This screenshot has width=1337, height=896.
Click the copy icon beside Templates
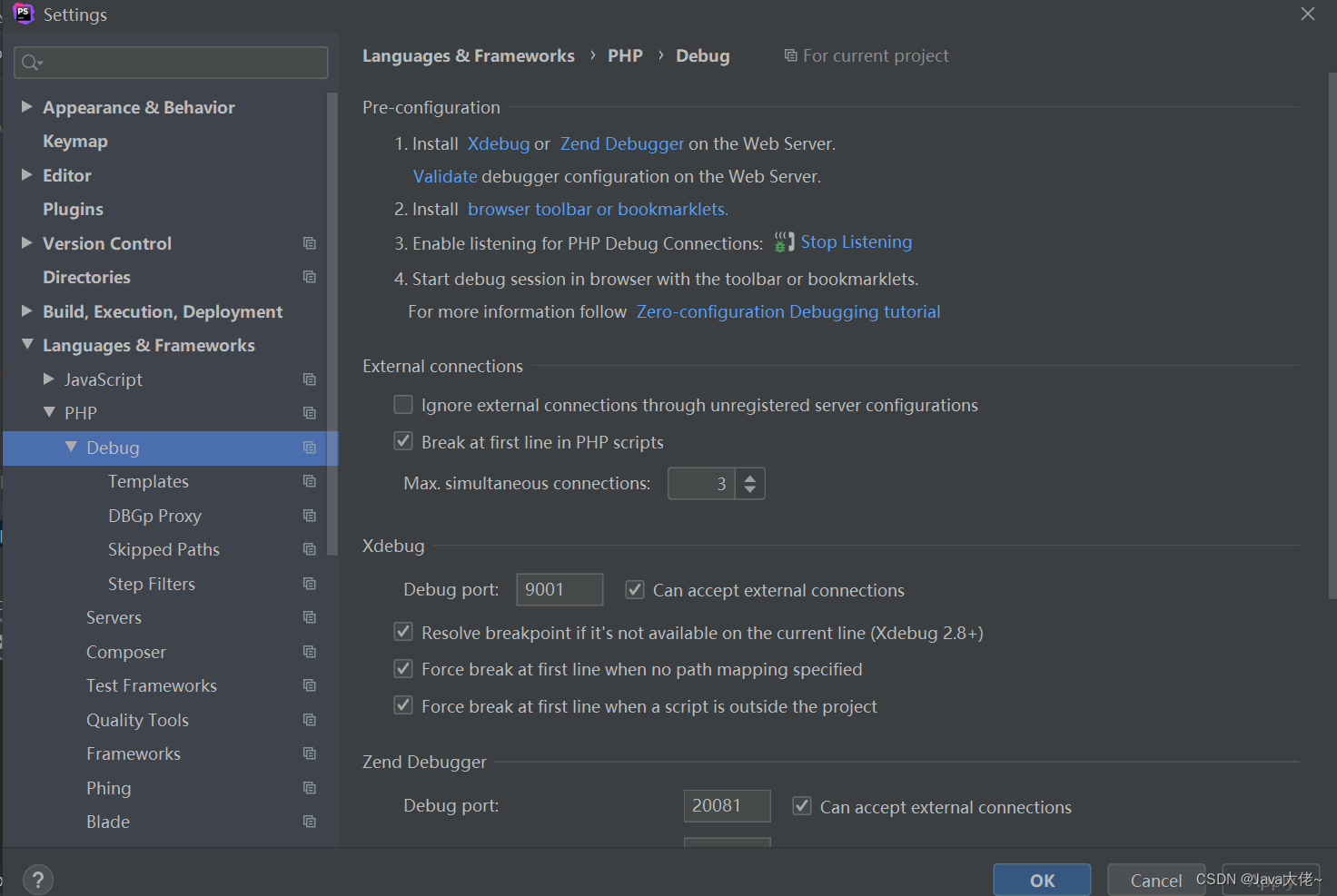[x=309, y=481]
